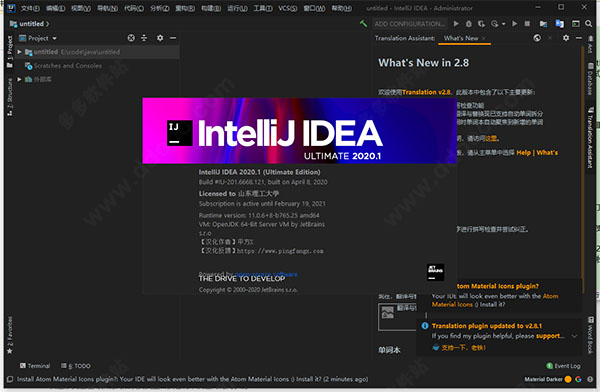Toggle the 2: Favorites tool window

coord(10,335)
